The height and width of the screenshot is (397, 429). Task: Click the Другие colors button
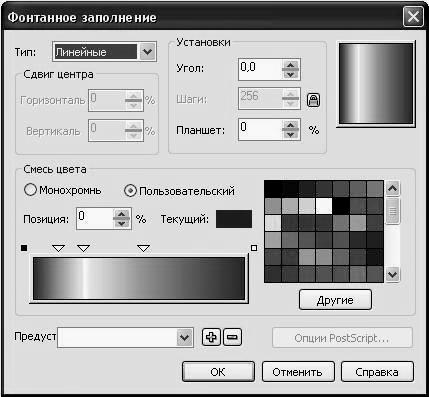pos(335,300)
